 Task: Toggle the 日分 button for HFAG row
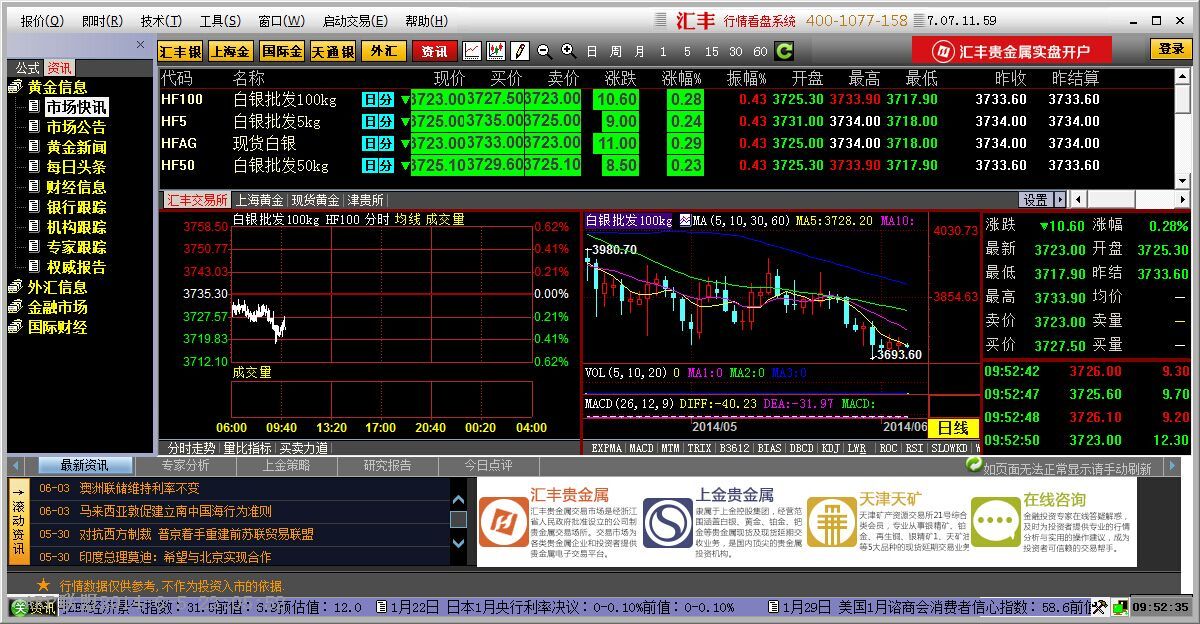tap(378, 143)
